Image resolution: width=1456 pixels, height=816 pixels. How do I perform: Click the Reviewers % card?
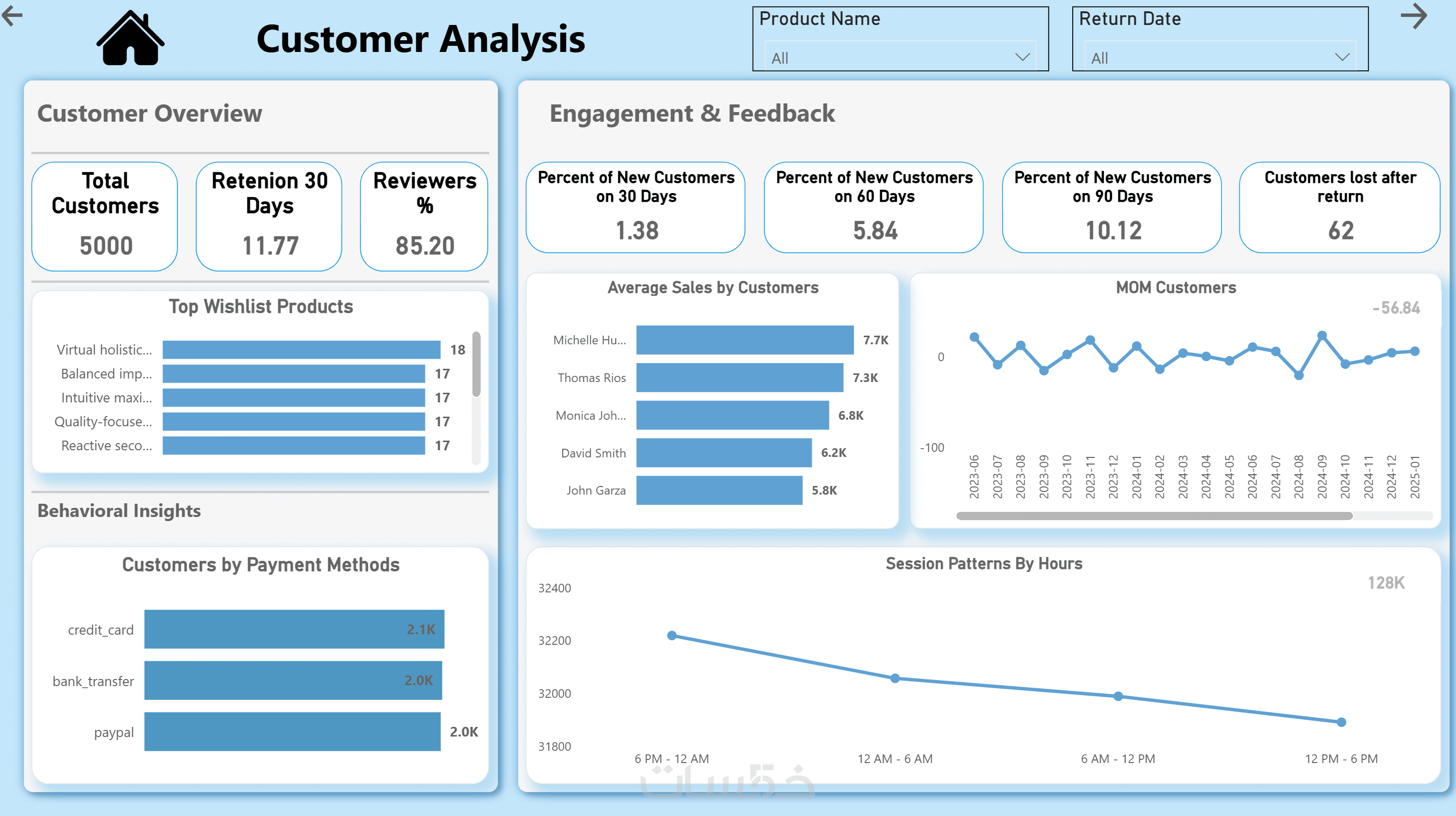pos(424,216)
